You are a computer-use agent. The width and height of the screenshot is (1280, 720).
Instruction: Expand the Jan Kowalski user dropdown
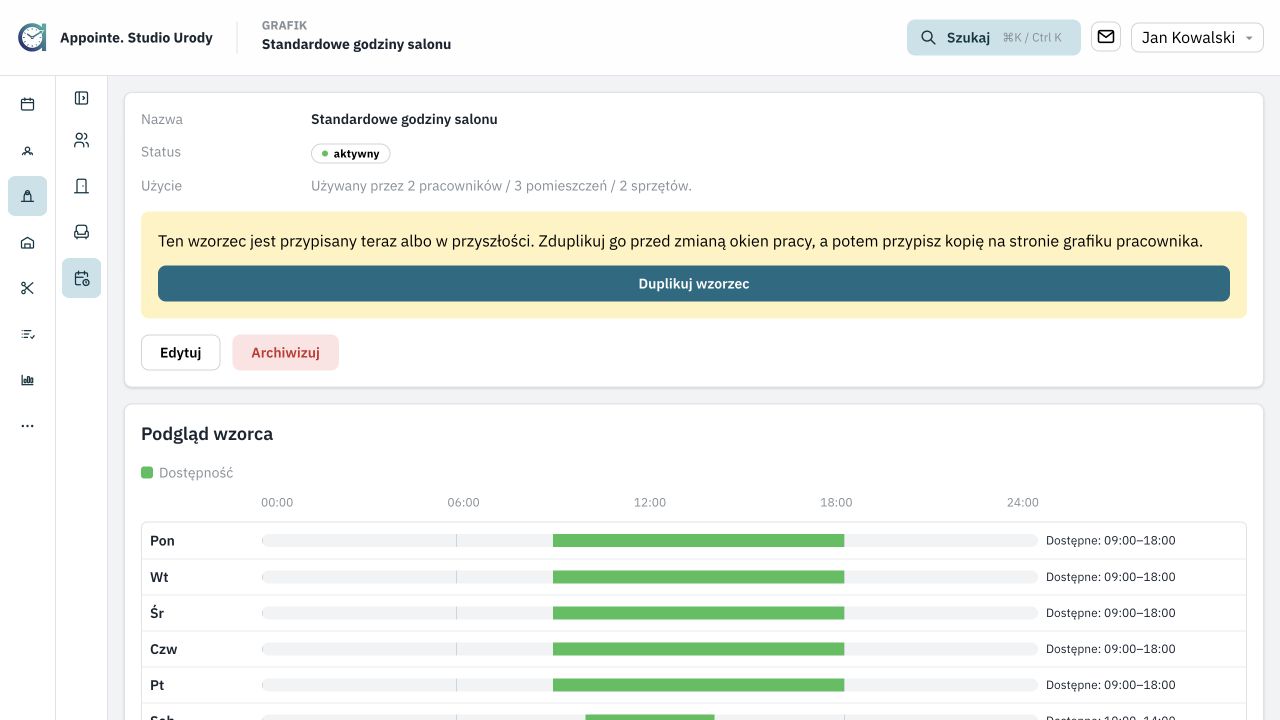(x=1197, y=37)
